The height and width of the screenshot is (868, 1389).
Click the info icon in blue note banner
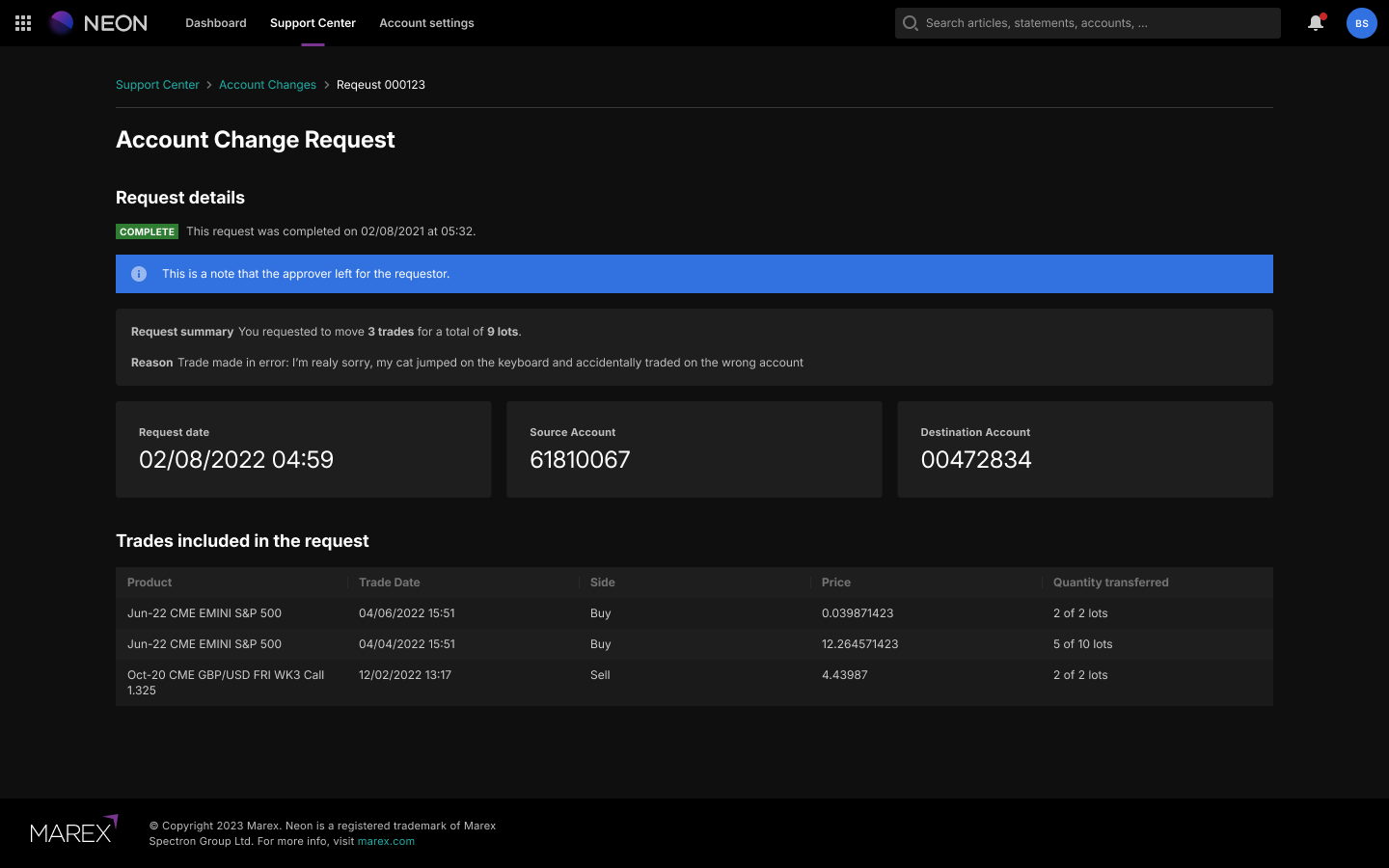pos(139,274)
